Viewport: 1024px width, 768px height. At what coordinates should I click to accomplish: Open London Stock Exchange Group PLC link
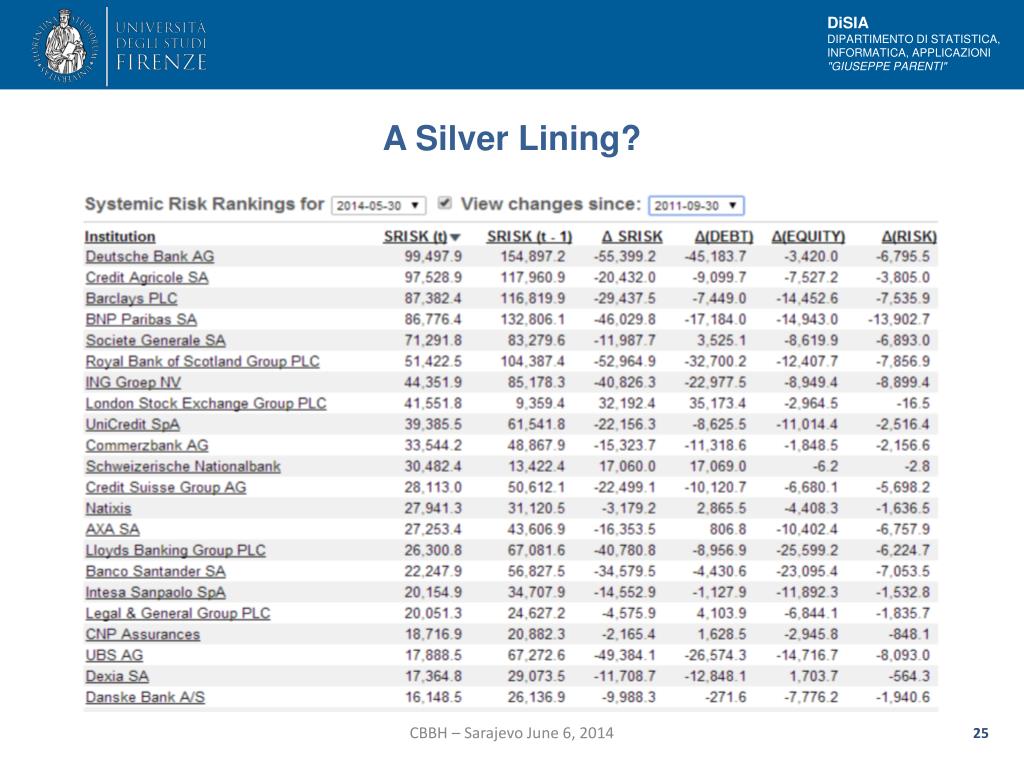tap(206, 403)
